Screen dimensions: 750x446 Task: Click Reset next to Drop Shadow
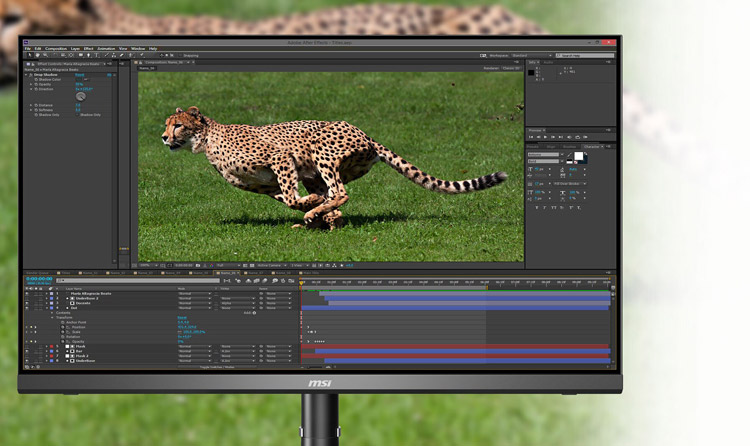click(x=80, y=75)
